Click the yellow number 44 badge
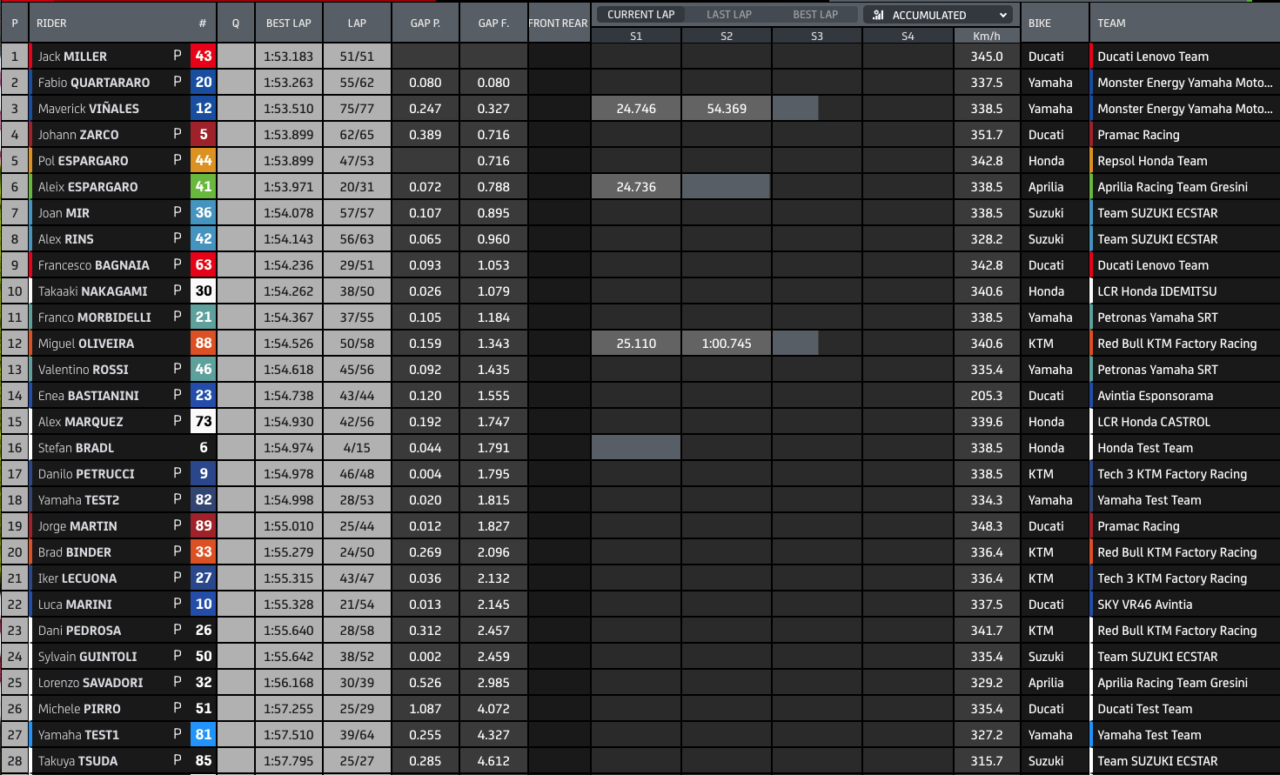 (203, 161)
